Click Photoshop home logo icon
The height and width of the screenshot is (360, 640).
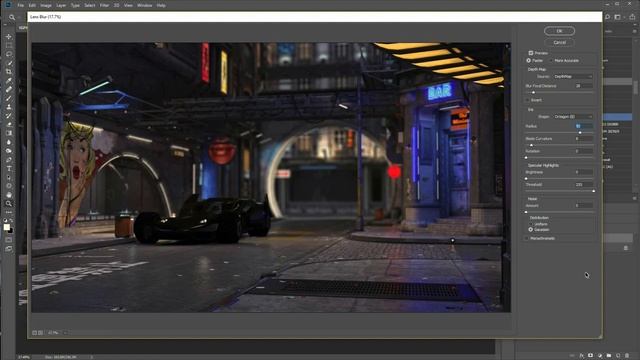click(x=8, y=5)
